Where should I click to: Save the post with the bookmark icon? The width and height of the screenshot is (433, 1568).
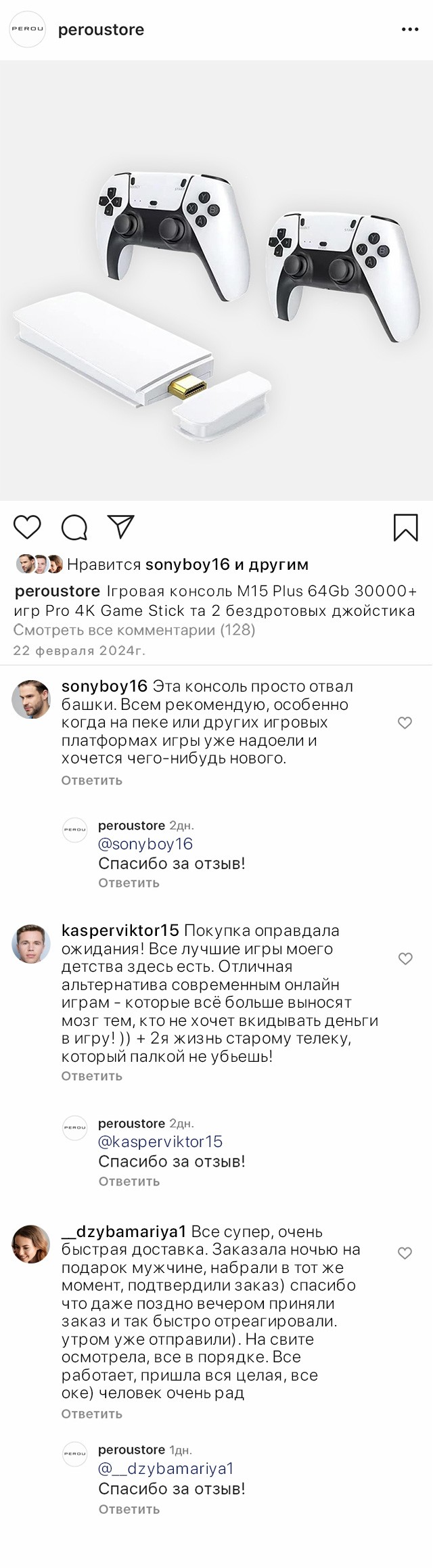tap(405, 527)
